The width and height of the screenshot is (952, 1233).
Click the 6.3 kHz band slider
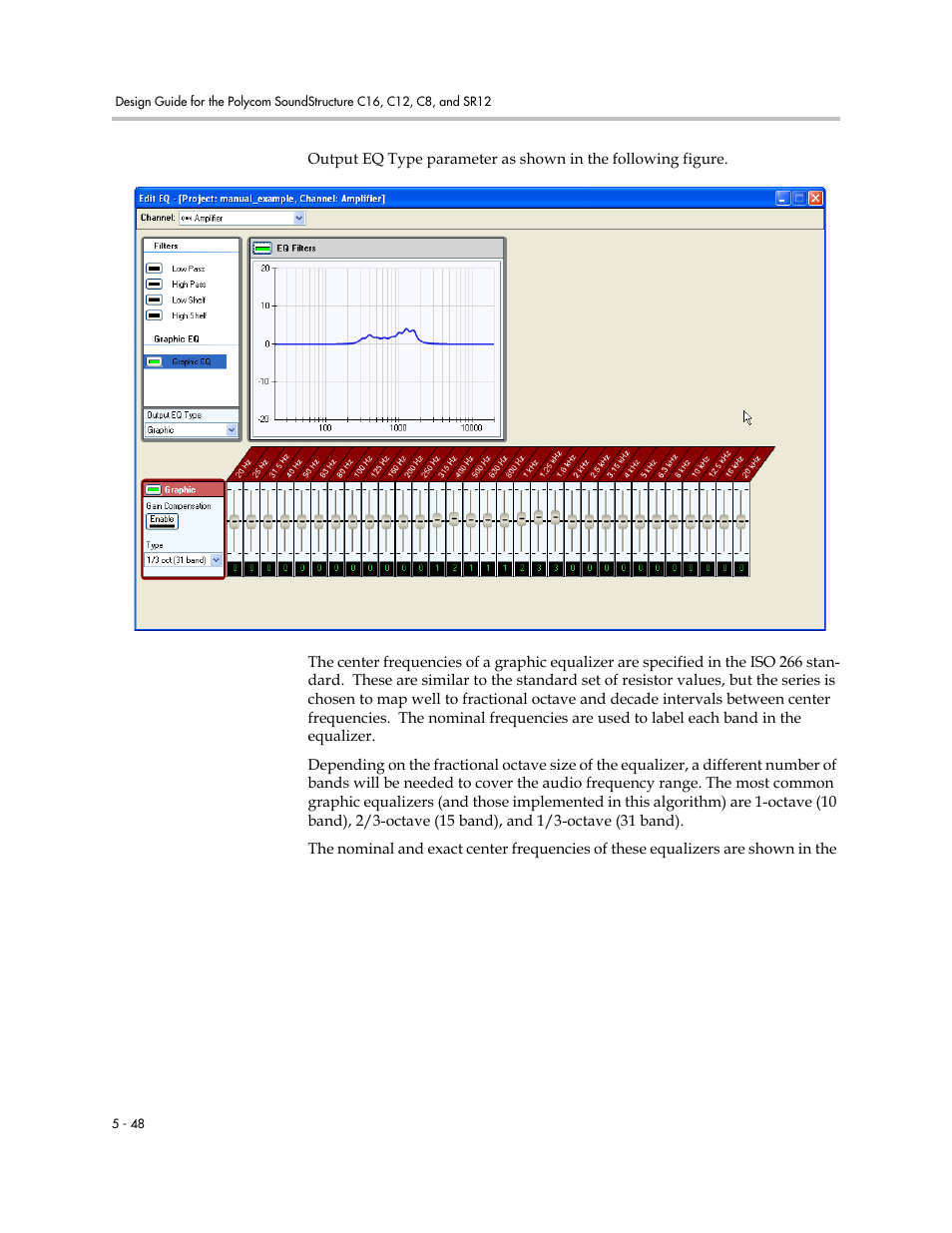658,520
